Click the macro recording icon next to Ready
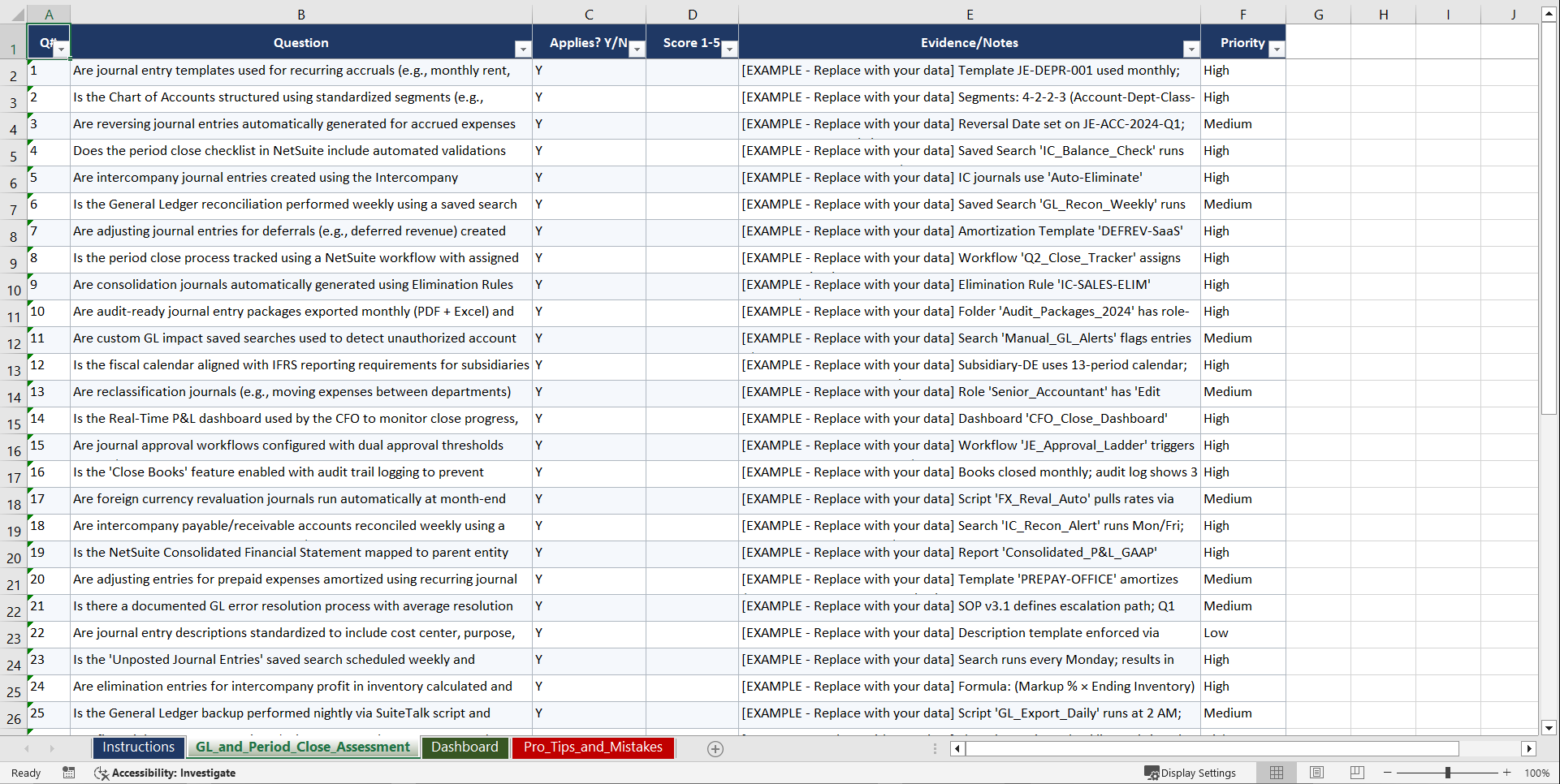The width and height of the screenshot is (1560, 784). coord(69,773)
